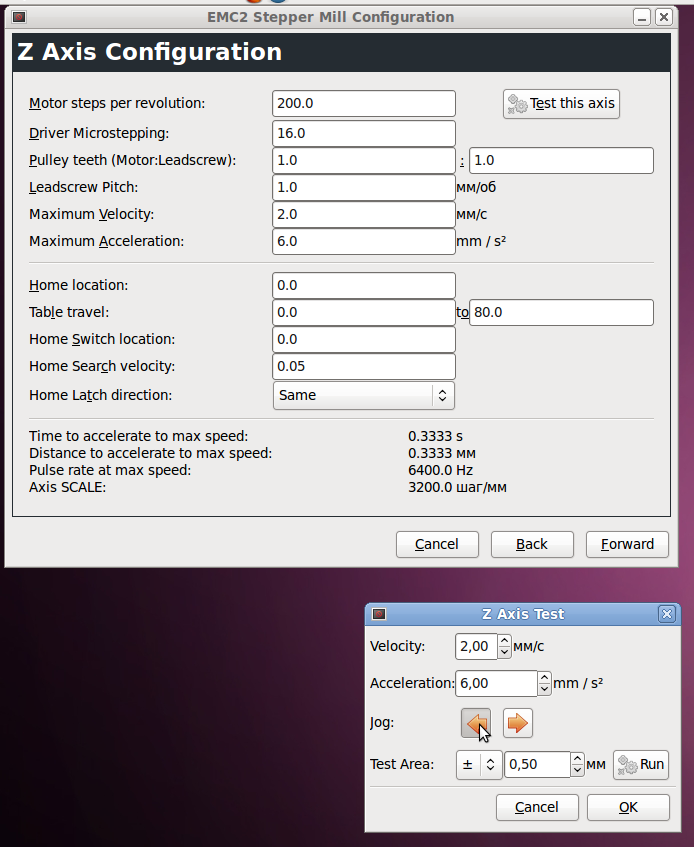Viewport: 694px width, 847px height.
Task: Confirm Z Axis Test with OK
Action: (x=628, y=808)
